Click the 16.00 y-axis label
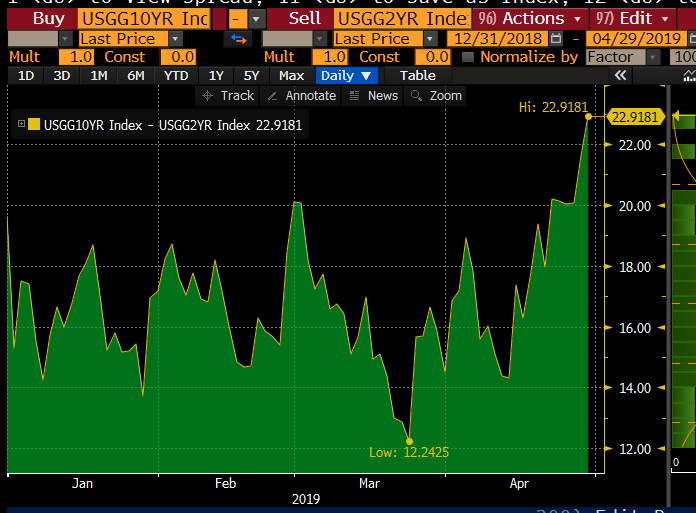The height and width of the screenshot is (513, 696). click(635, 328)
